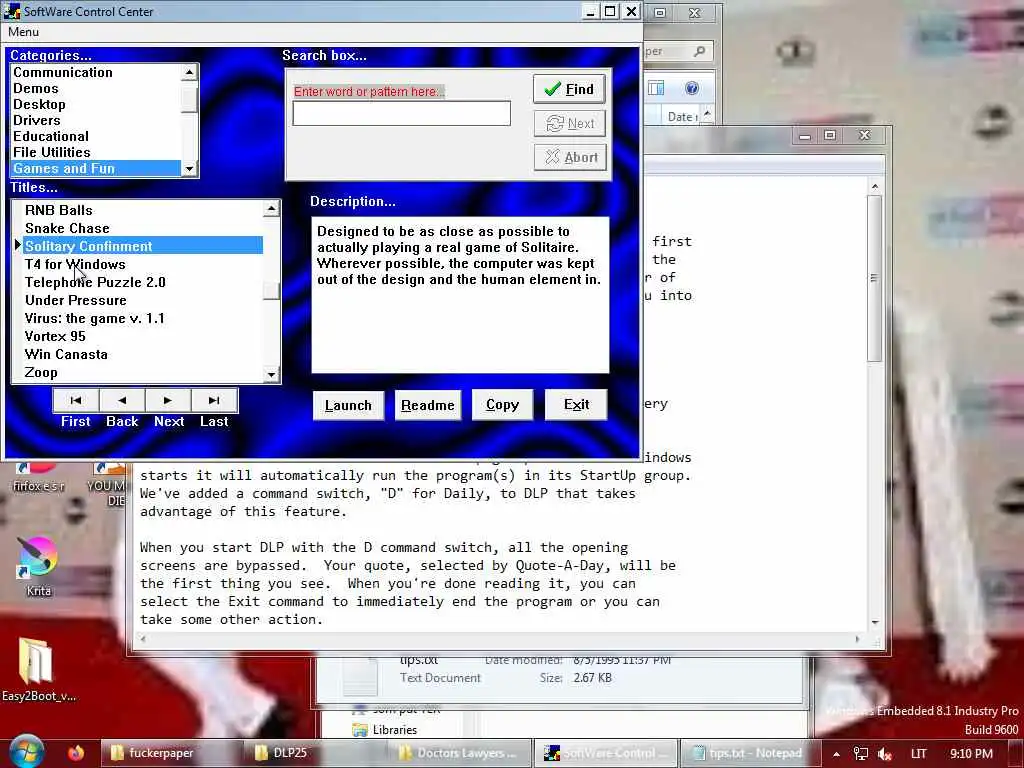Switch to SoftWare Control taskbar item
The width and height of the screenshot is (1024, 768).
605,753
